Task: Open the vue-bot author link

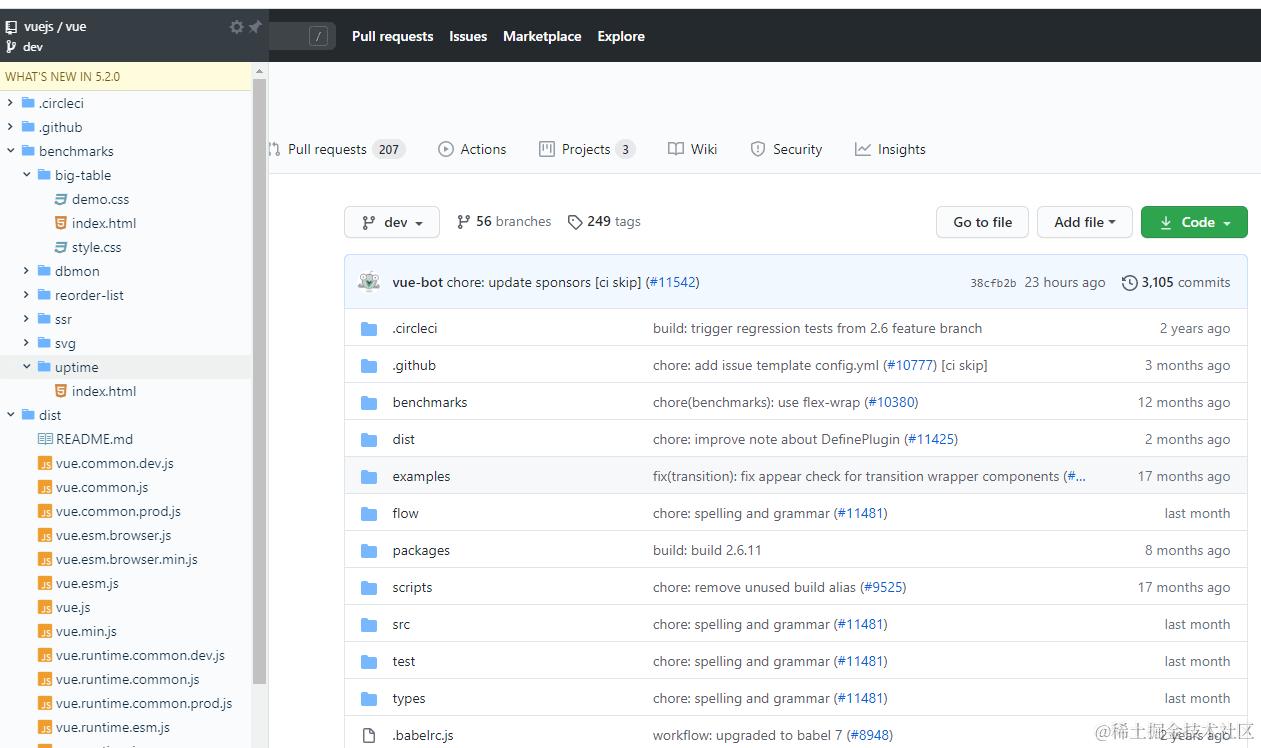Action: tap(417, 282)
